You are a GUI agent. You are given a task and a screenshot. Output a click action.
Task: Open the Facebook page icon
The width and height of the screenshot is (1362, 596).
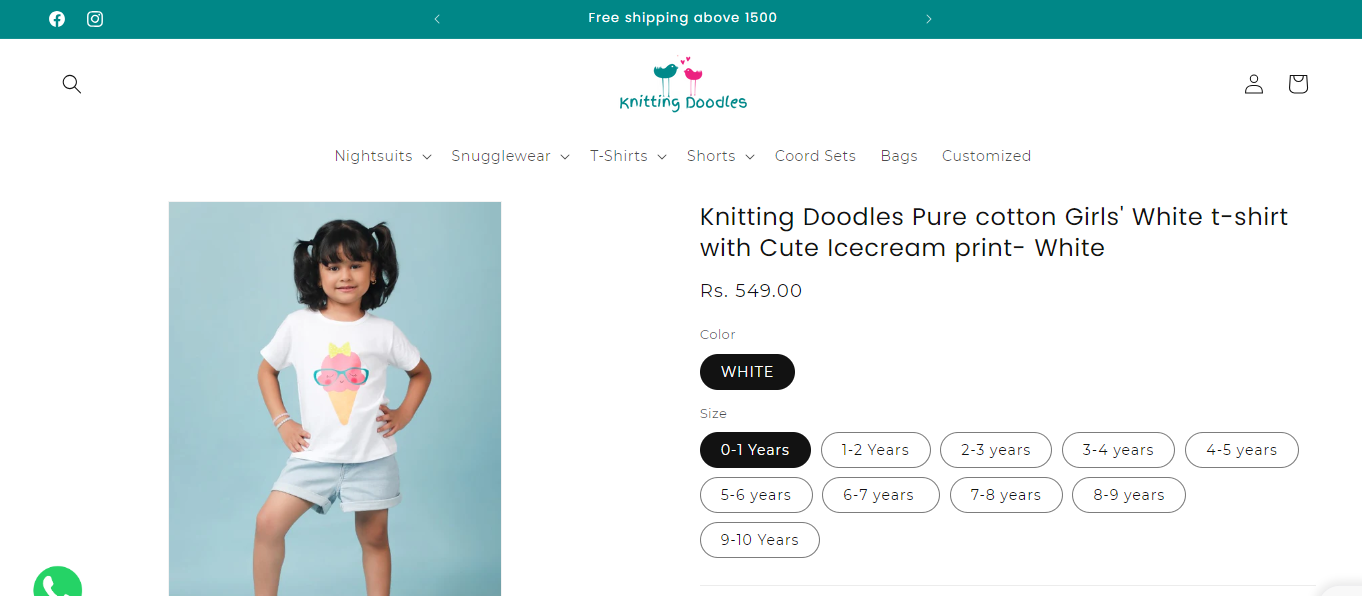57,19
